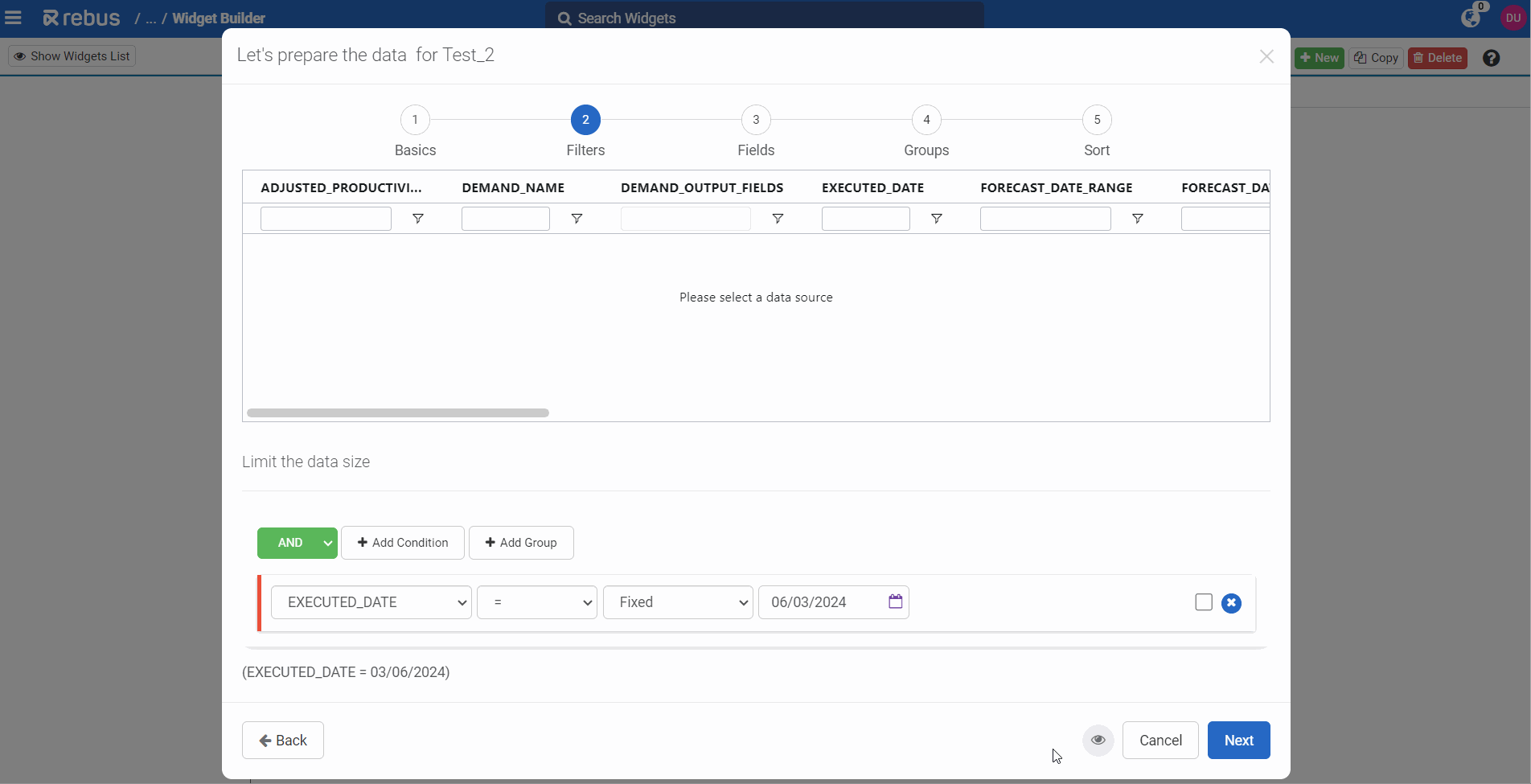
Task: Go to step 3 Fields
Action: click(755, 120)
